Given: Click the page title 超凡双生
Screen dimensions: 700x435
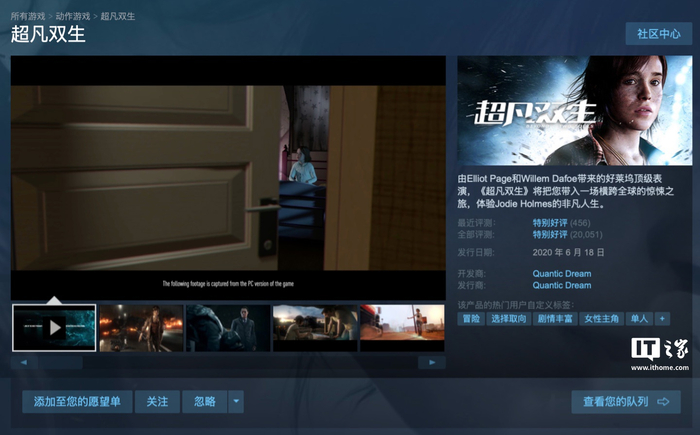Looking at the screenshot, I should coord(48,34).
